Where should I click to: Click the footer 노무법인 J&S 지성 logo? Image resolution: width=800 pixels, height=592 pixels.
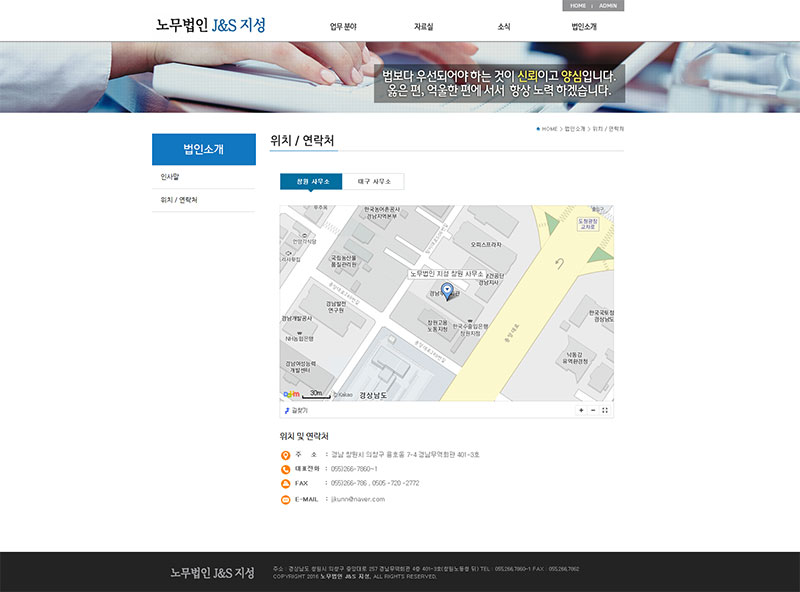point(212,573)
